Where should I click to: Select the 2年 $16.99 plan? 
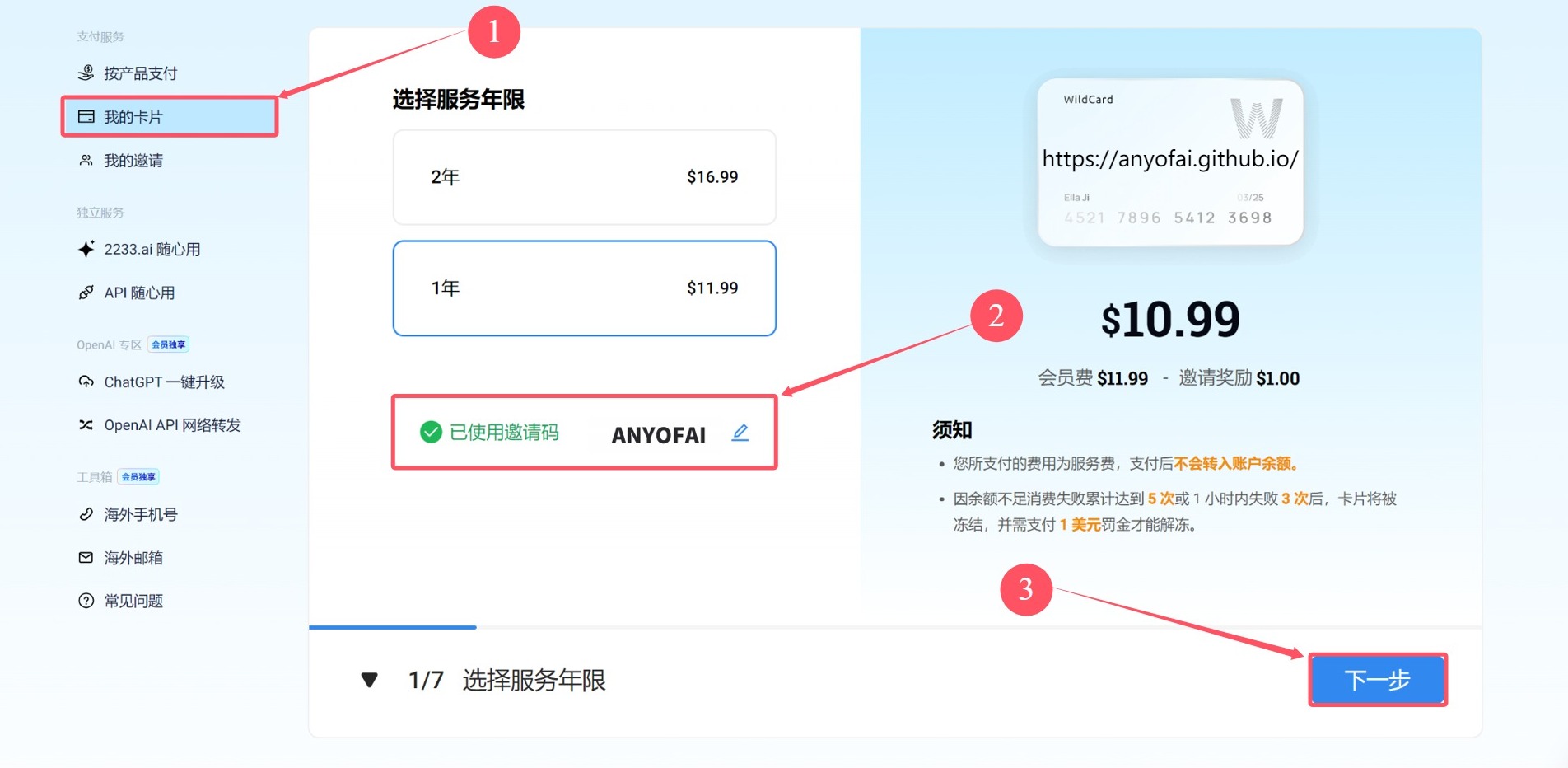[x=585, y=177]
